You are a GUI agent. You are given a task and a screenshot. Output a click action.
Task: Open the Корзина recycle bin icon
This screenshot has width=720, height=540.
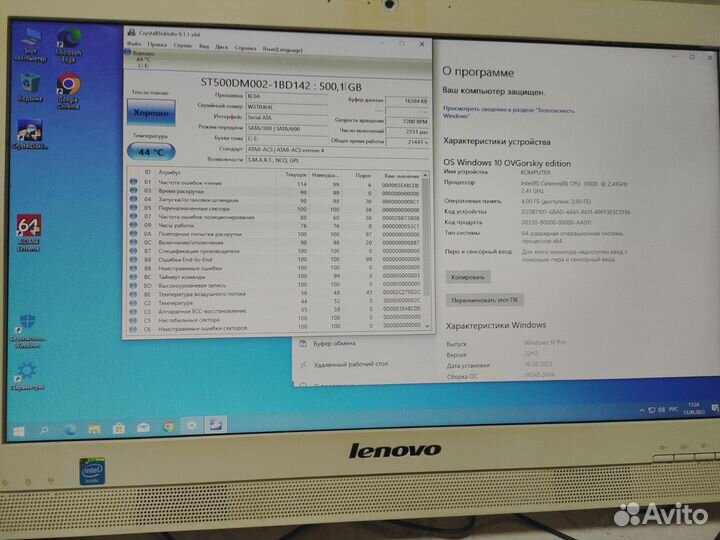click(x=30, y=87)
